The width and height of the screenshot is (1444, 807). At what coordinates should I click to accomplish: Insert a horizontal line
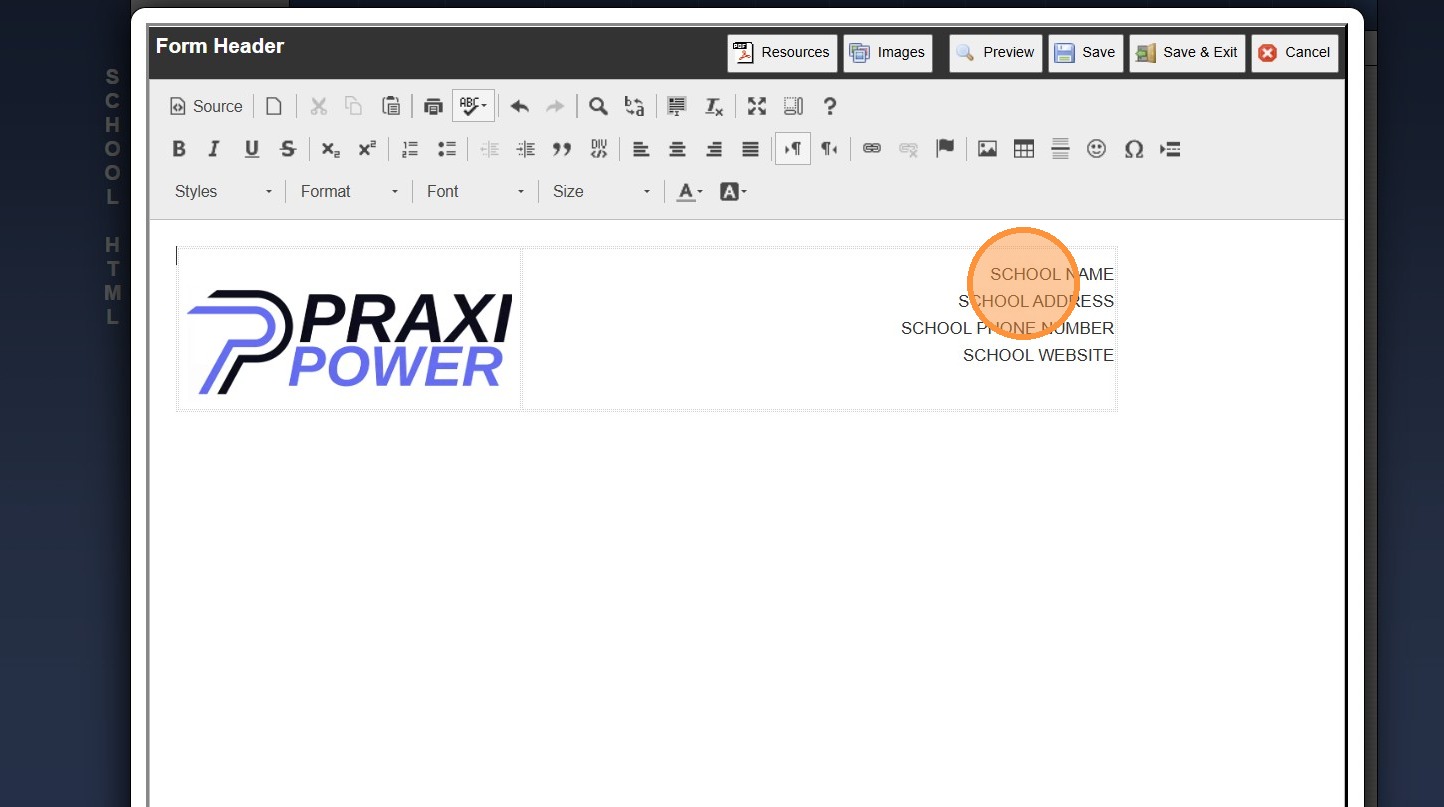[x=1061, y=149]
